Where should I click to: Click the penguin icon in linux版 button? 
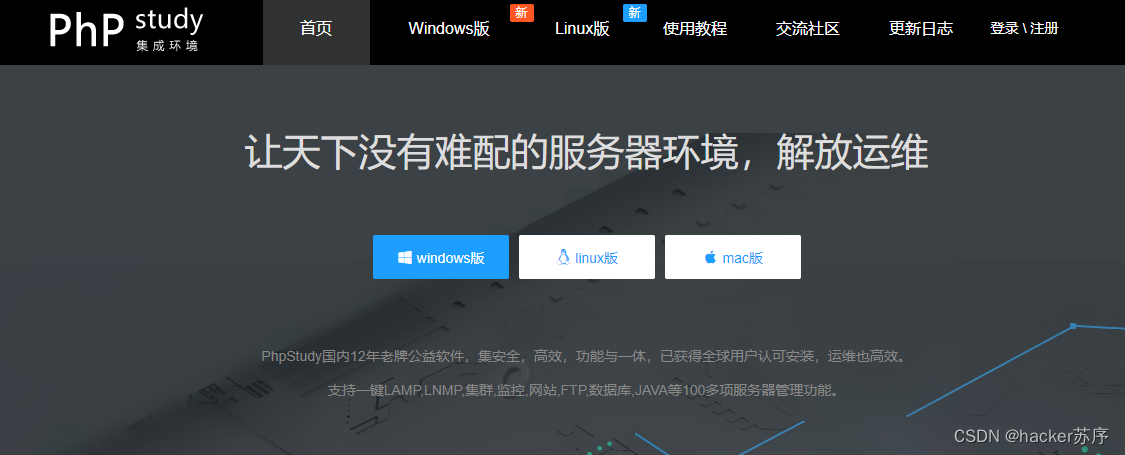[x=563, y=257]
